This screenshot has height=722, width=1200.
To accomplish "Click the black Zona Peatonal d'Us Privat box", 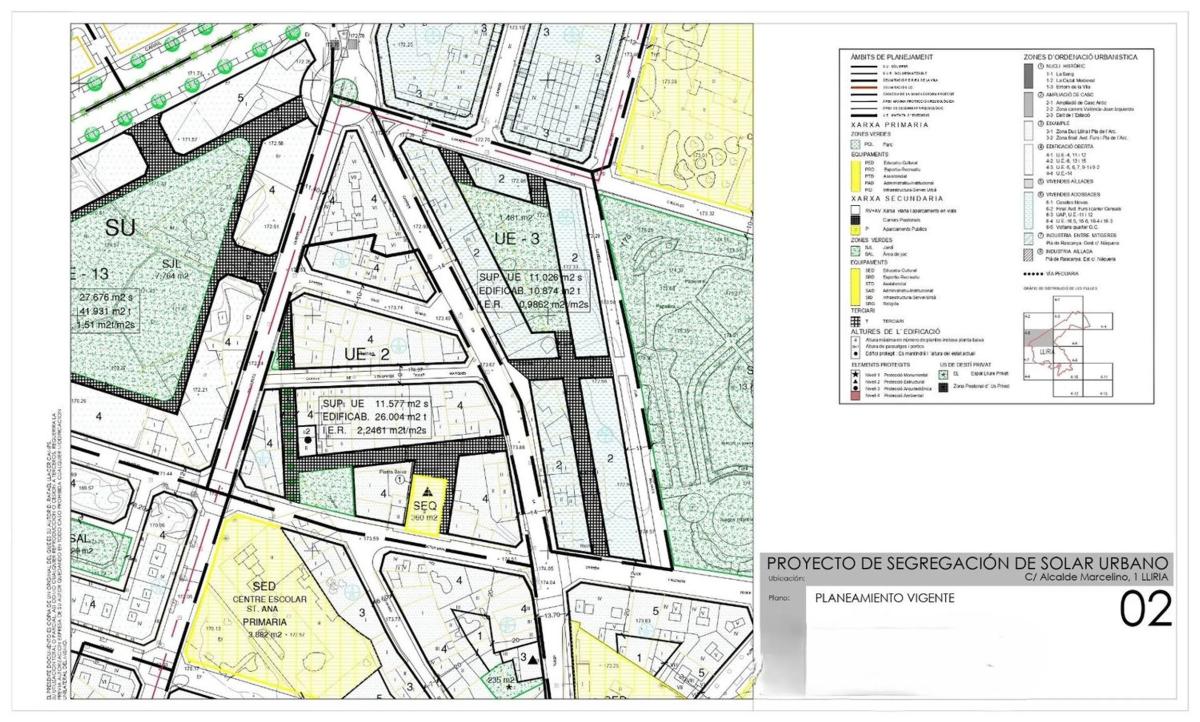I will (x=943, y=385).
